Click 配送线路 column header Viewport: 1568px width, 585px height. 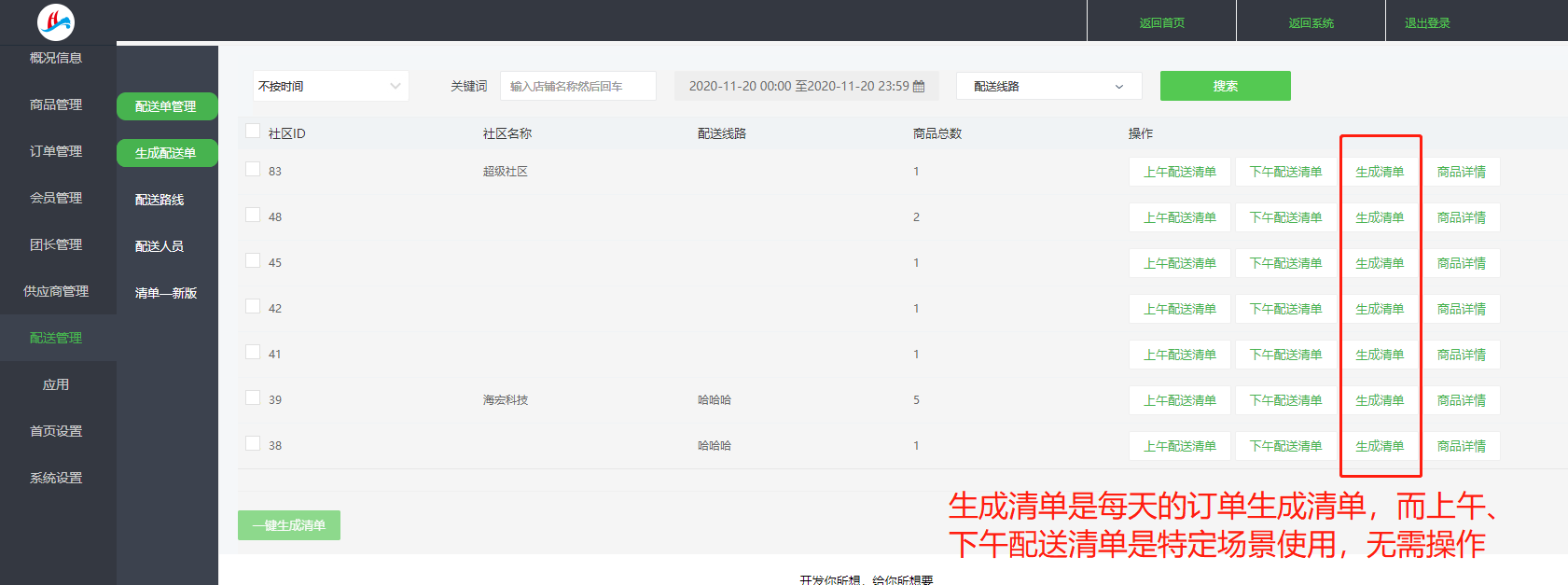click(722, 133)
